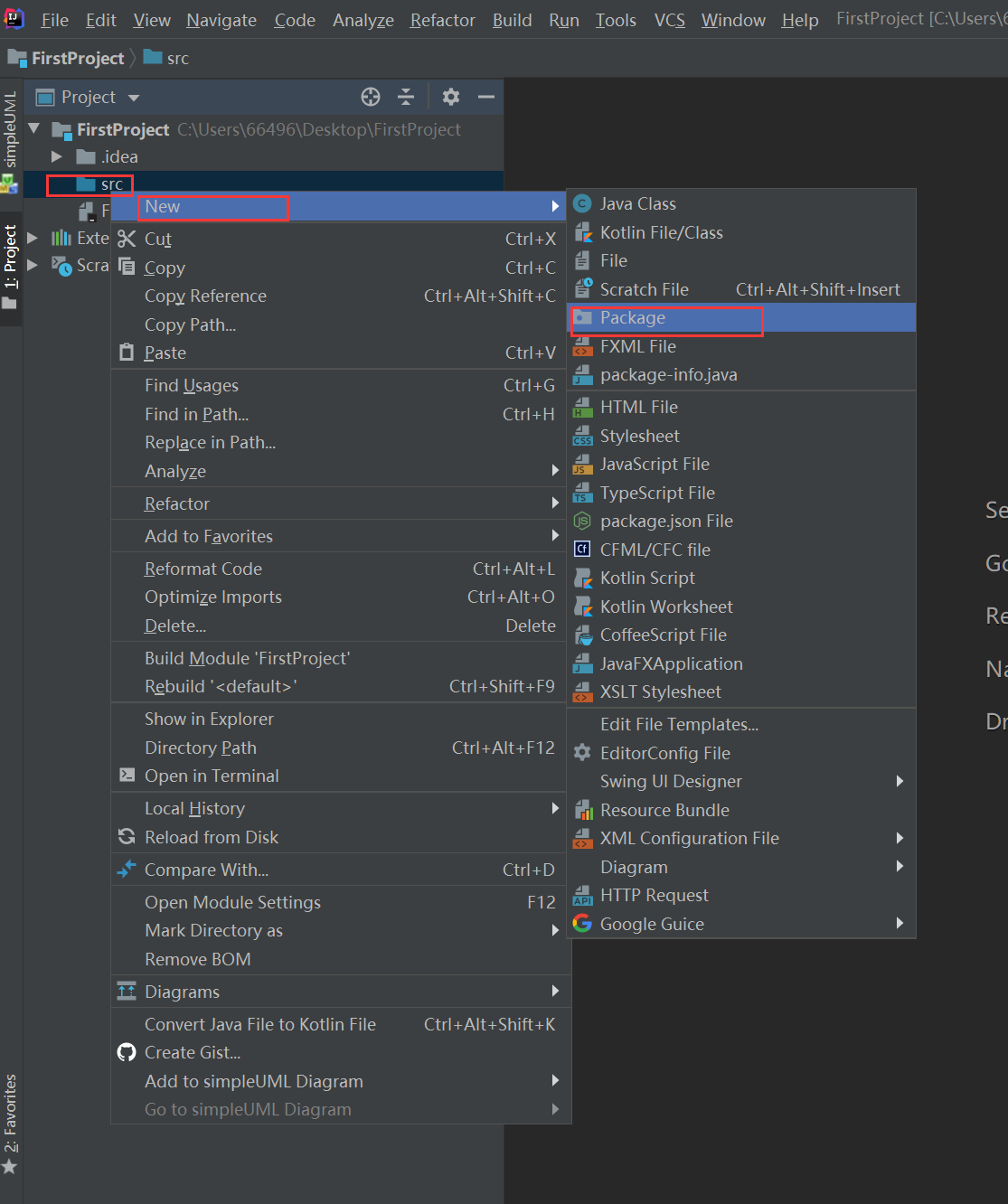Click the TypeScript File icon

click(x=583, y=493)
